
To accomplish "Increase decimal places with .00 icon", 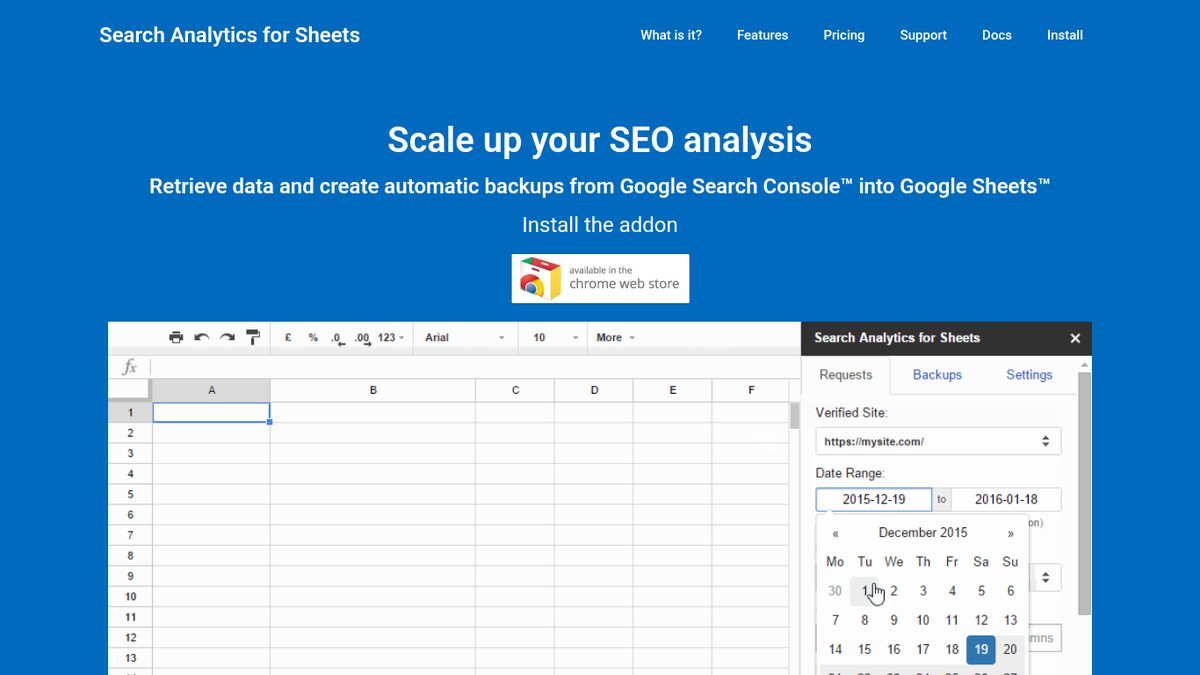I will tap(362, 339).
